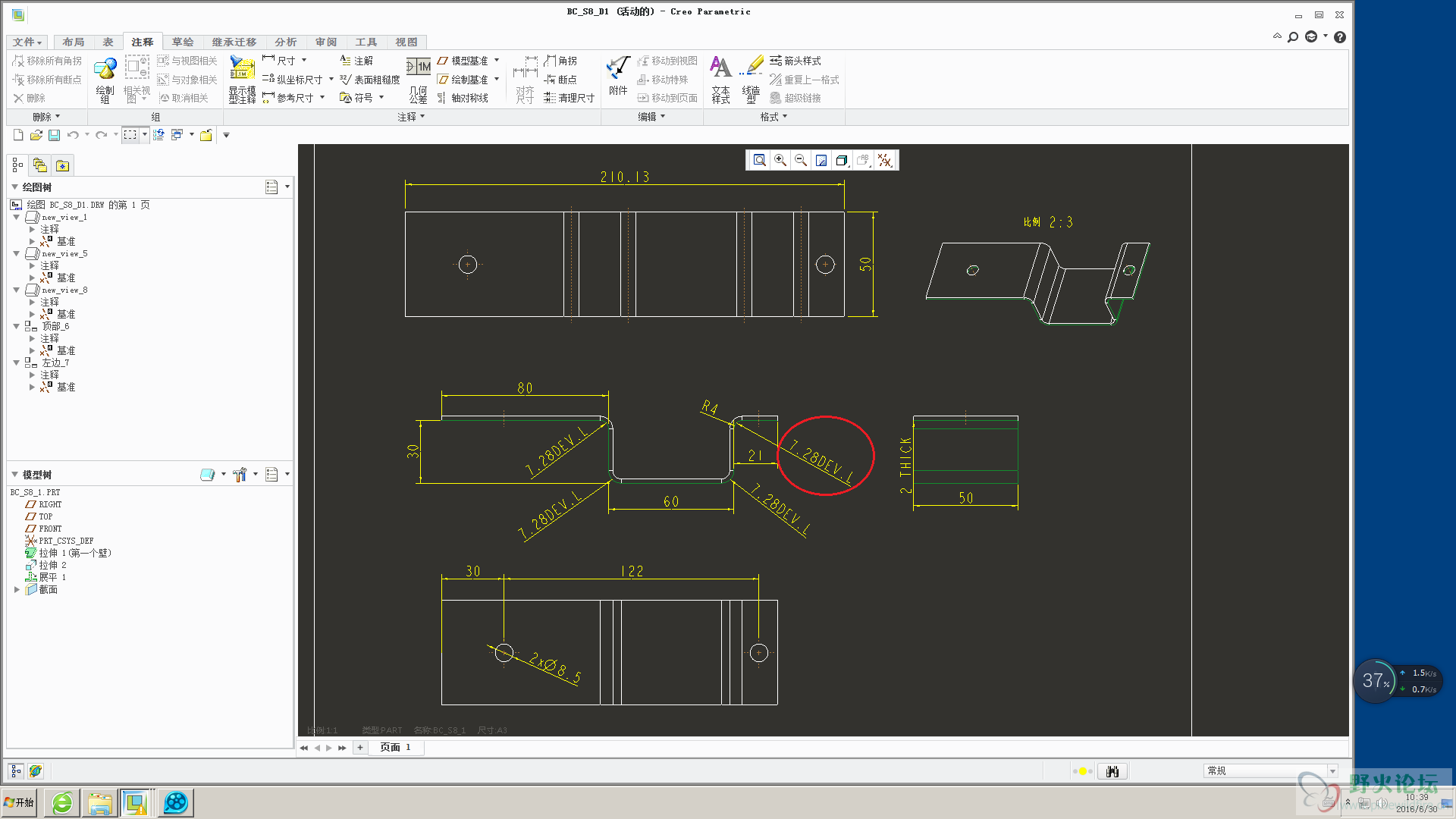
Task: Toggle the selection rectangle tool
Action: pos(130,135)
